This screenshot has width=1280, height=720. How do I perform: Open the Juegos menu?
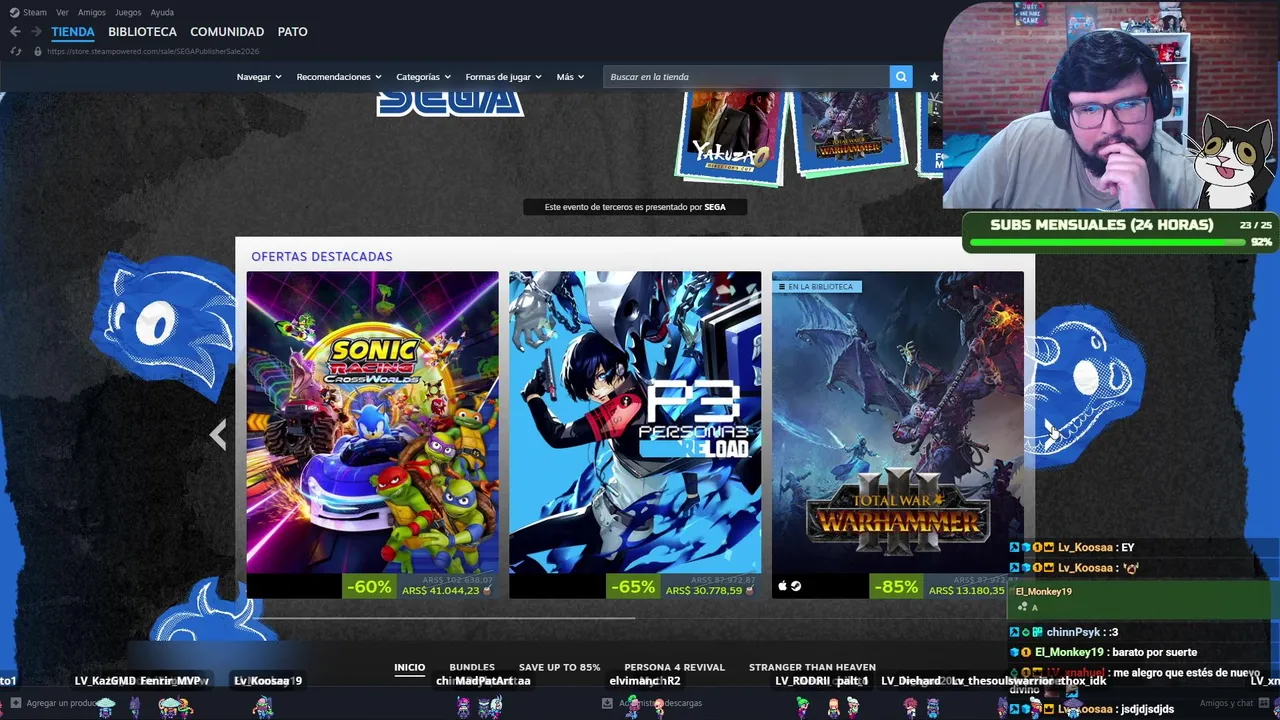coord(128,13)
